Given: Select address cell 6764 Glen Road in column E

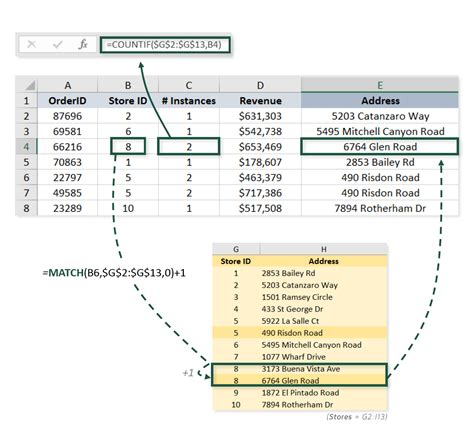Looking at the screenshot, I should pos(380,147).
